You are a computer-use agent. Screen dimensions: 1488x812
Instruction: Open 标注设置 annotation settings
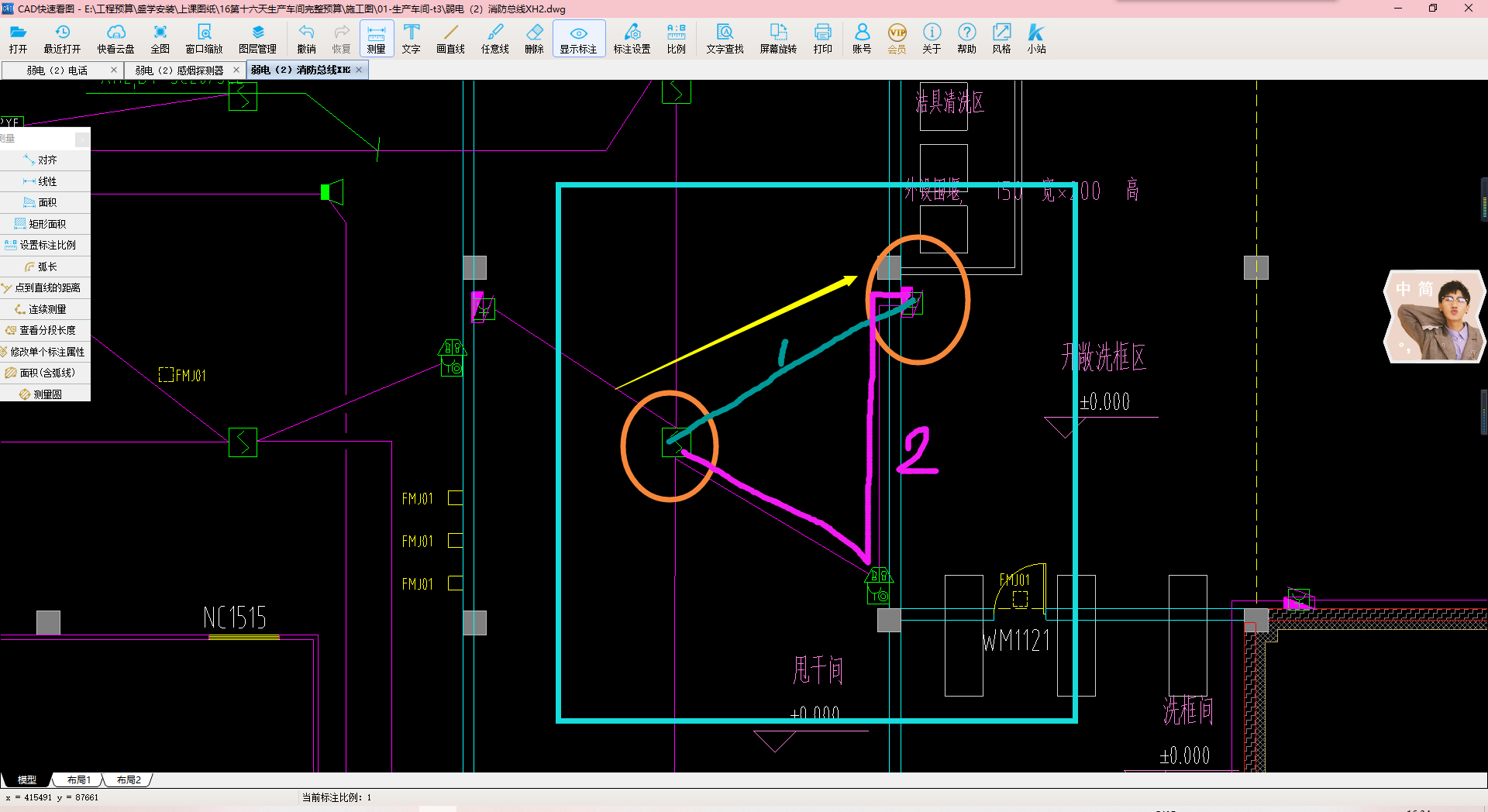tap(632, 39)
